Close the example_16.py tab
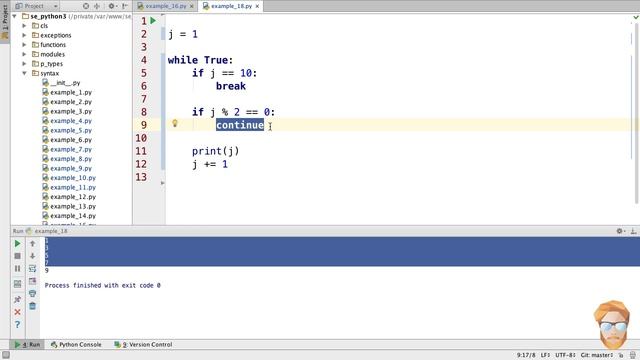The height and width of the screenshot is (360, 640). 191,7
